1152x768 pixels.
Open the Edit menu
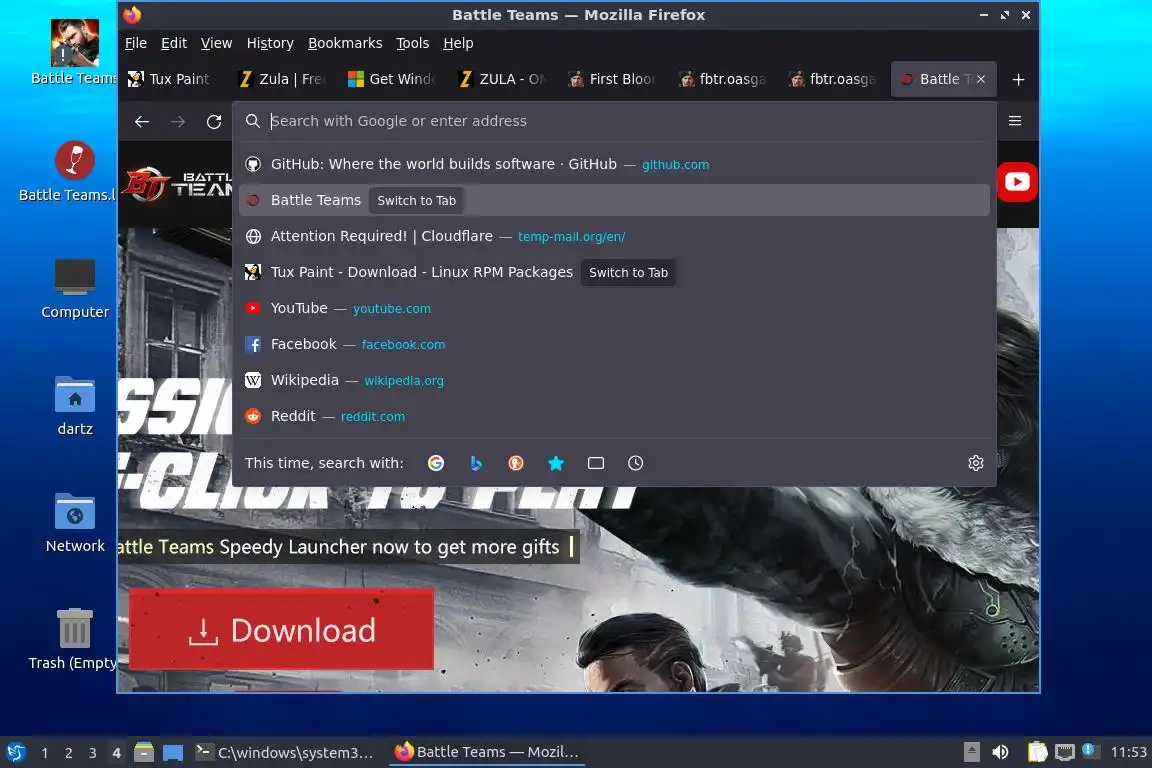[174, 43]
